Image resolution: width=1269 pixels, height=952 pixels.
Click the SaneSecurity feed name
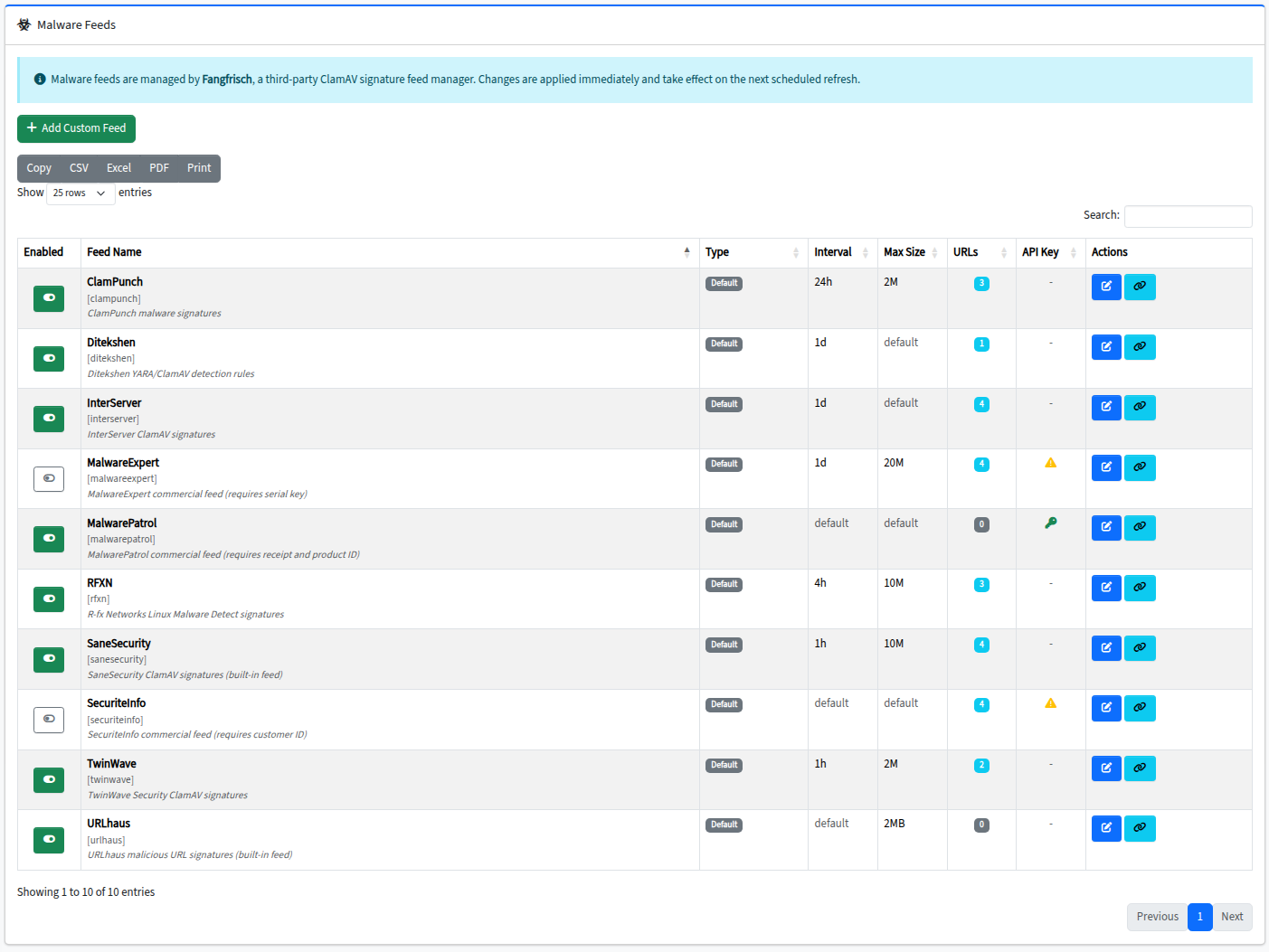tap(118, 644)
